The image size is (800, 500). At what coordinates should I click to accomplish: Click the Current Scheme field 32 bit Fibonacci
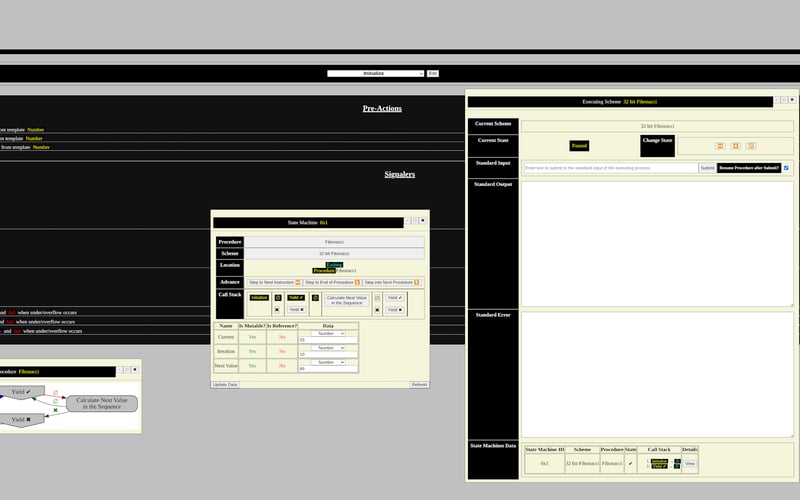coord(657,126)
